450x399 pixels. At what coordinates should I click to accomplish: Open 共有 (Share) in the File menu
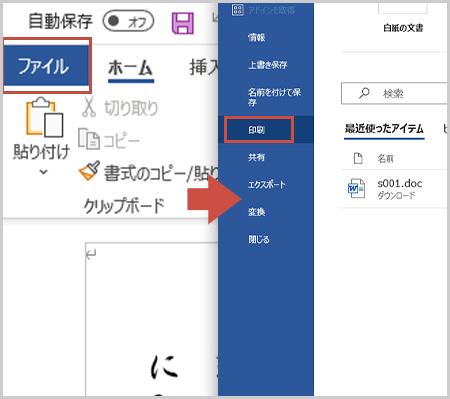pyautogui.click(x=256, y=157)
